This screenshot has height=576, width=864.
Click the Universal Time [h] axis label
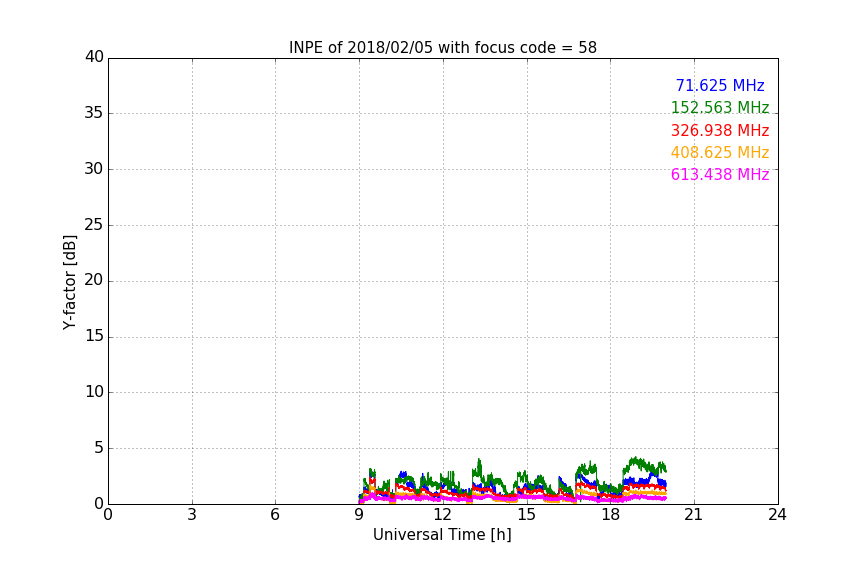442,535
